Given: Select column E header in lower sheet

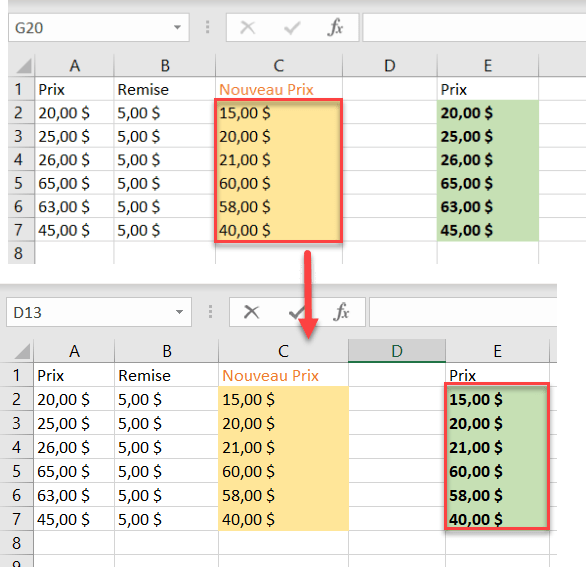Looking at the screenshot, I should tap(497, 351).
